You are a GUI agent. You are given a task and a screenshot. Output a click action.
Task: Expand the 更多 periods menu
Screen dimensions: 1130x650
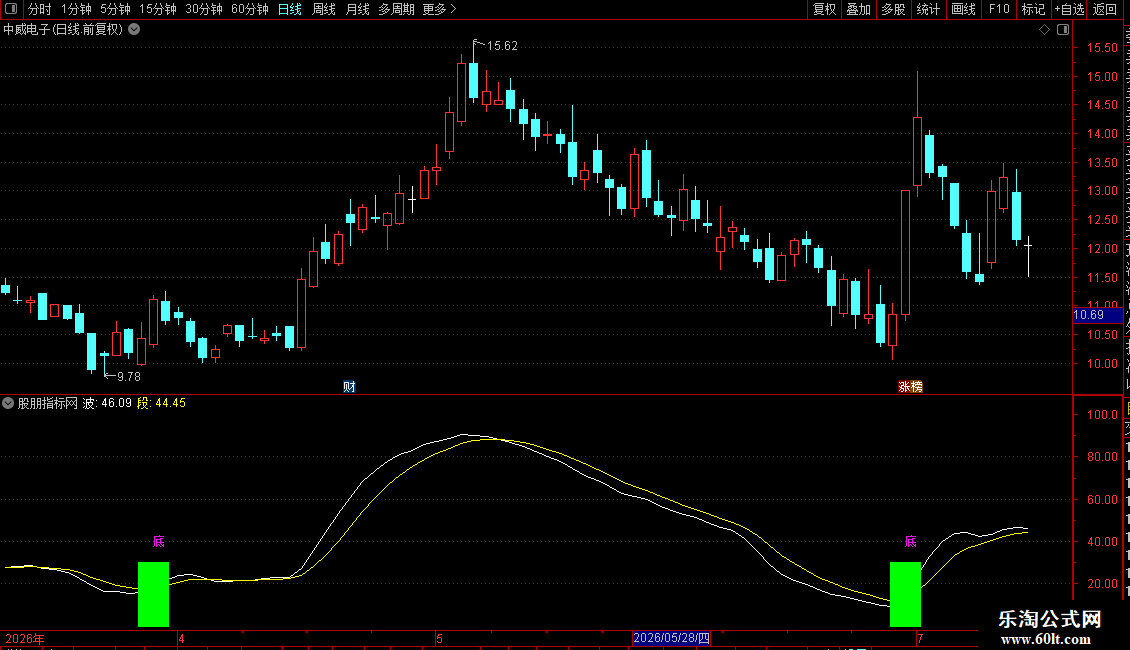point(439,9)
